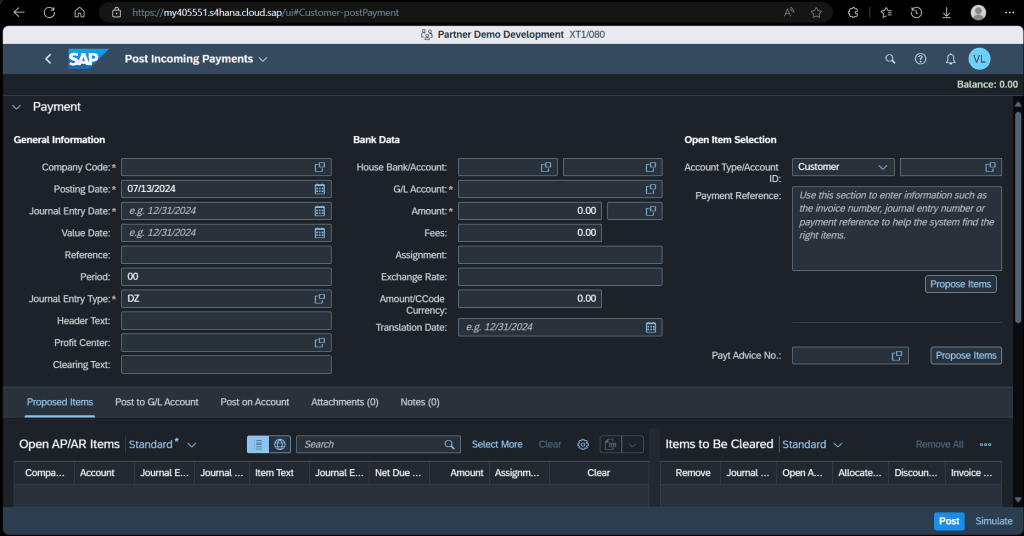Click the Post button
This screenshot has width=1024, height=536.
(x=949, y=521)
